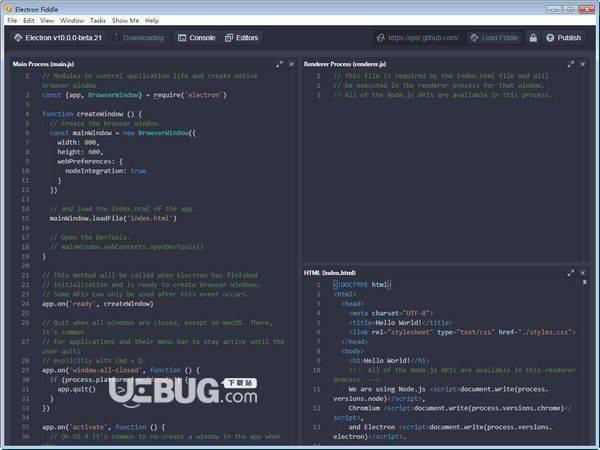Image resolution: width=600 pixels, height=450 pixels.
Task: Open the Window menu
Action: 72,20
